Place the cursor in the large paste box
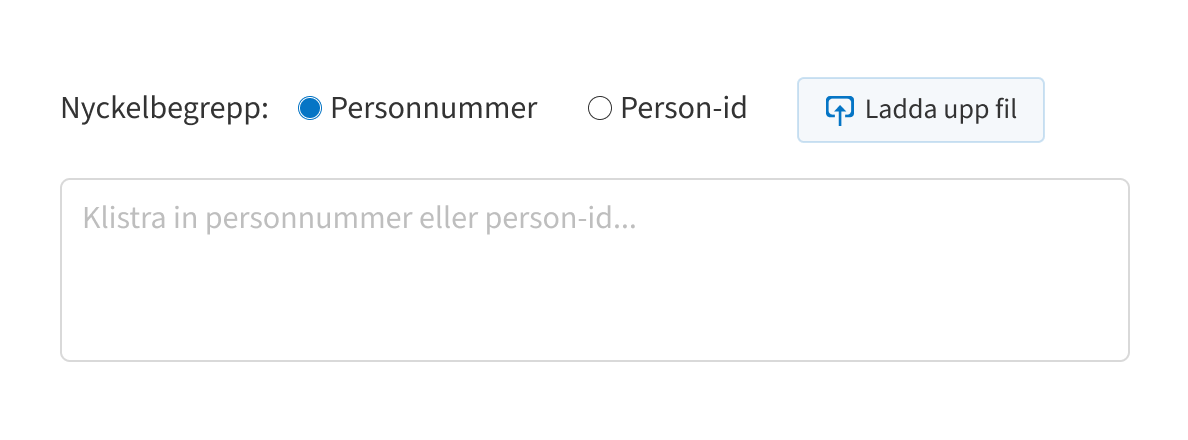The image size is (1188, 440). pos(595,270)
